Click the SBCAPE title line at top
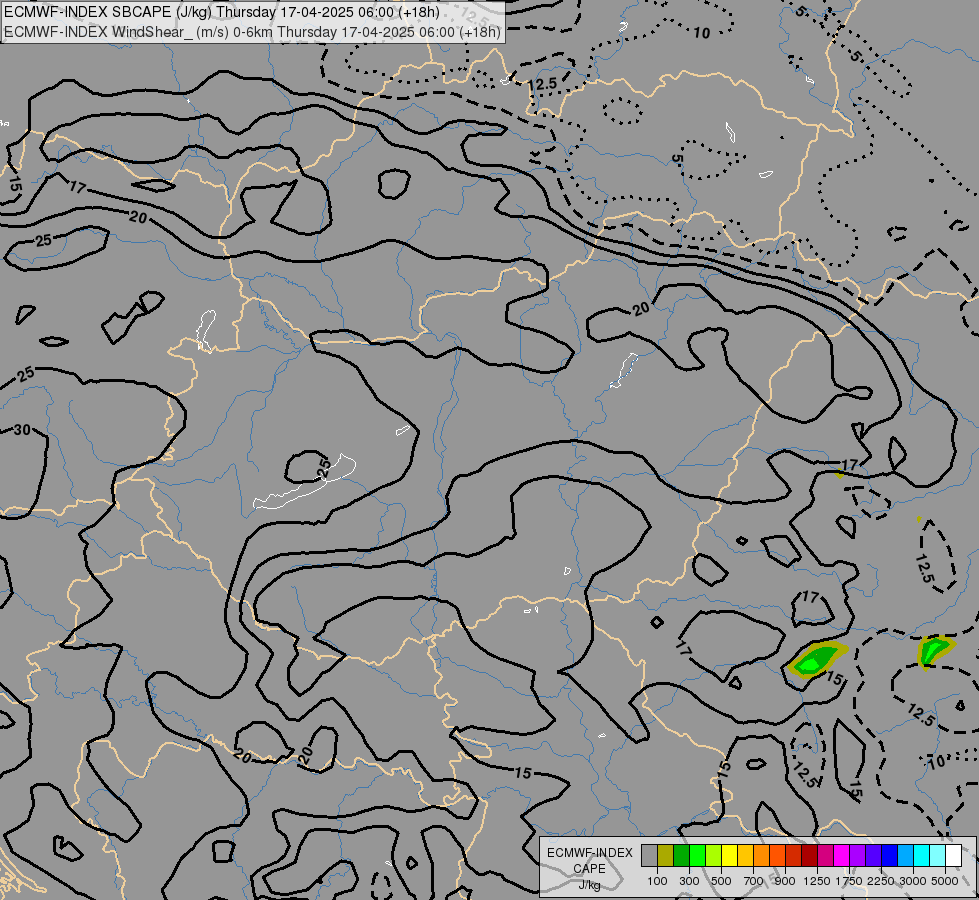The image size is (979, 900). (x=222, y=12)
